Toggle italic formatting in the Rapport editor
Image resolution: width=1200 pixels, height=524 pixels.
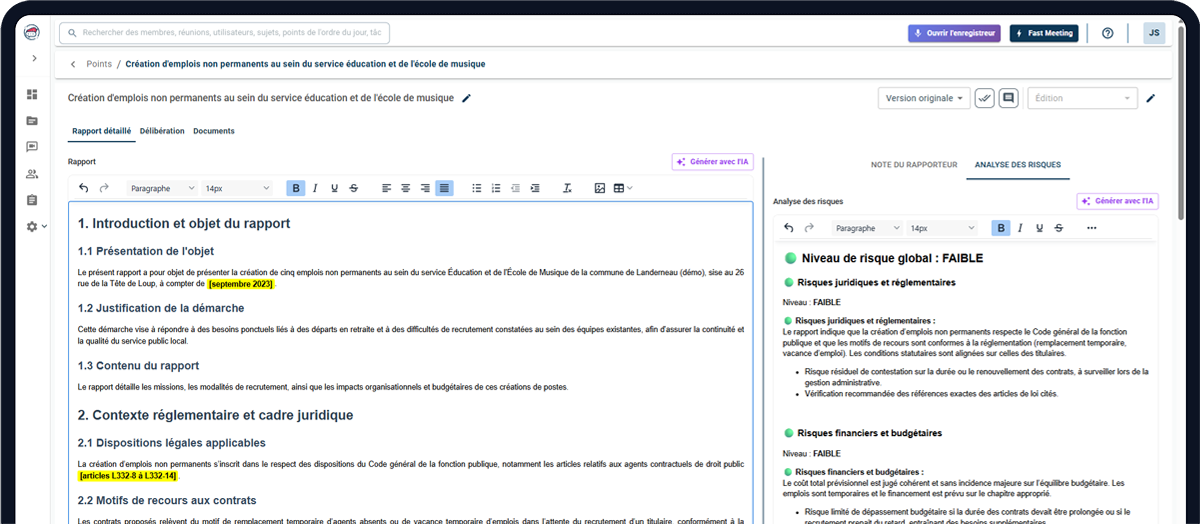315,188
